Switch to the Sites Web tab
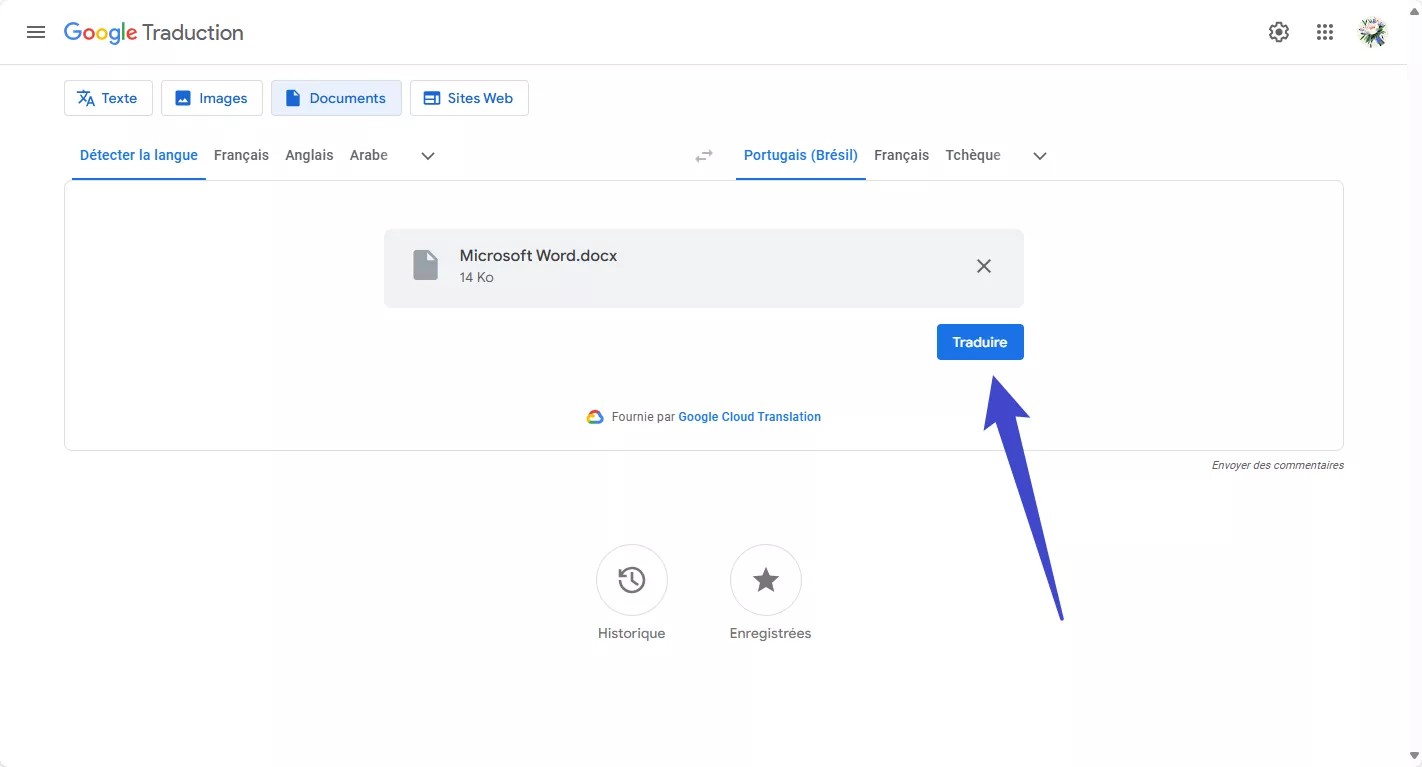The image size is (1422, 767). point(469,98)
